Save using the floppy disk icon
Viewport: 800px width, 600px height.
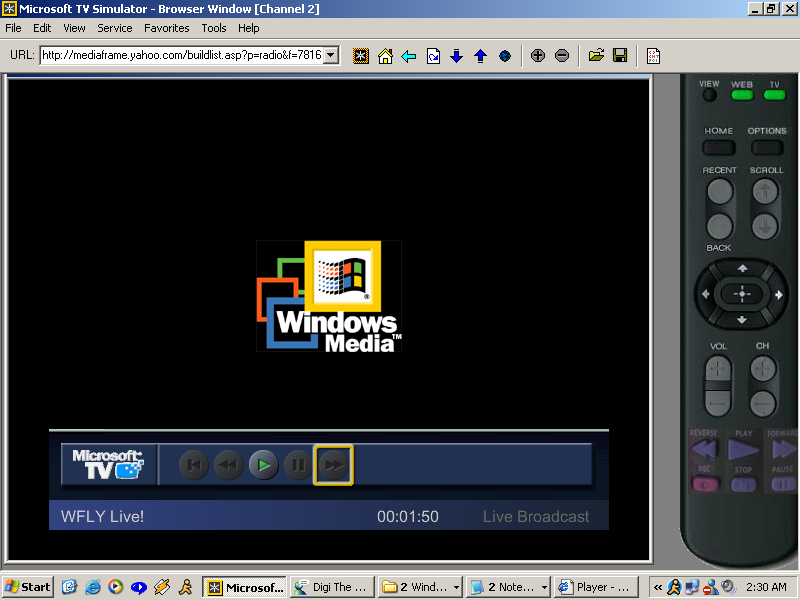coord(620,56)
